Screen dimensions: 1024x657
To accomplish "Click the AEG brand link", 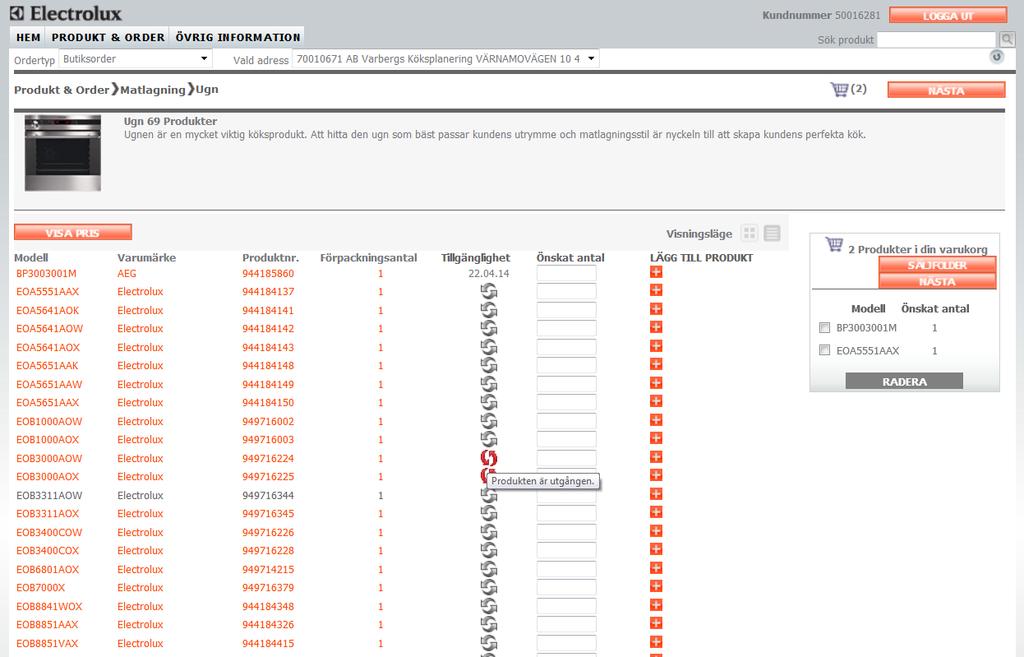I will pyautogui.click(x=127, y=274).
